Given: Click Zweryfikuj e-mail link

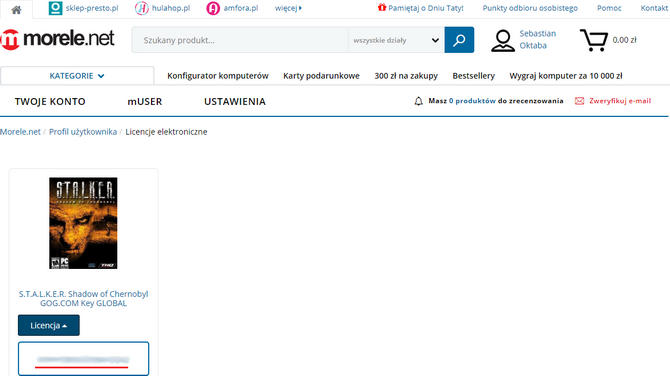Looking at the screenshot, I should pyautogui.click(x=620, y=101).
